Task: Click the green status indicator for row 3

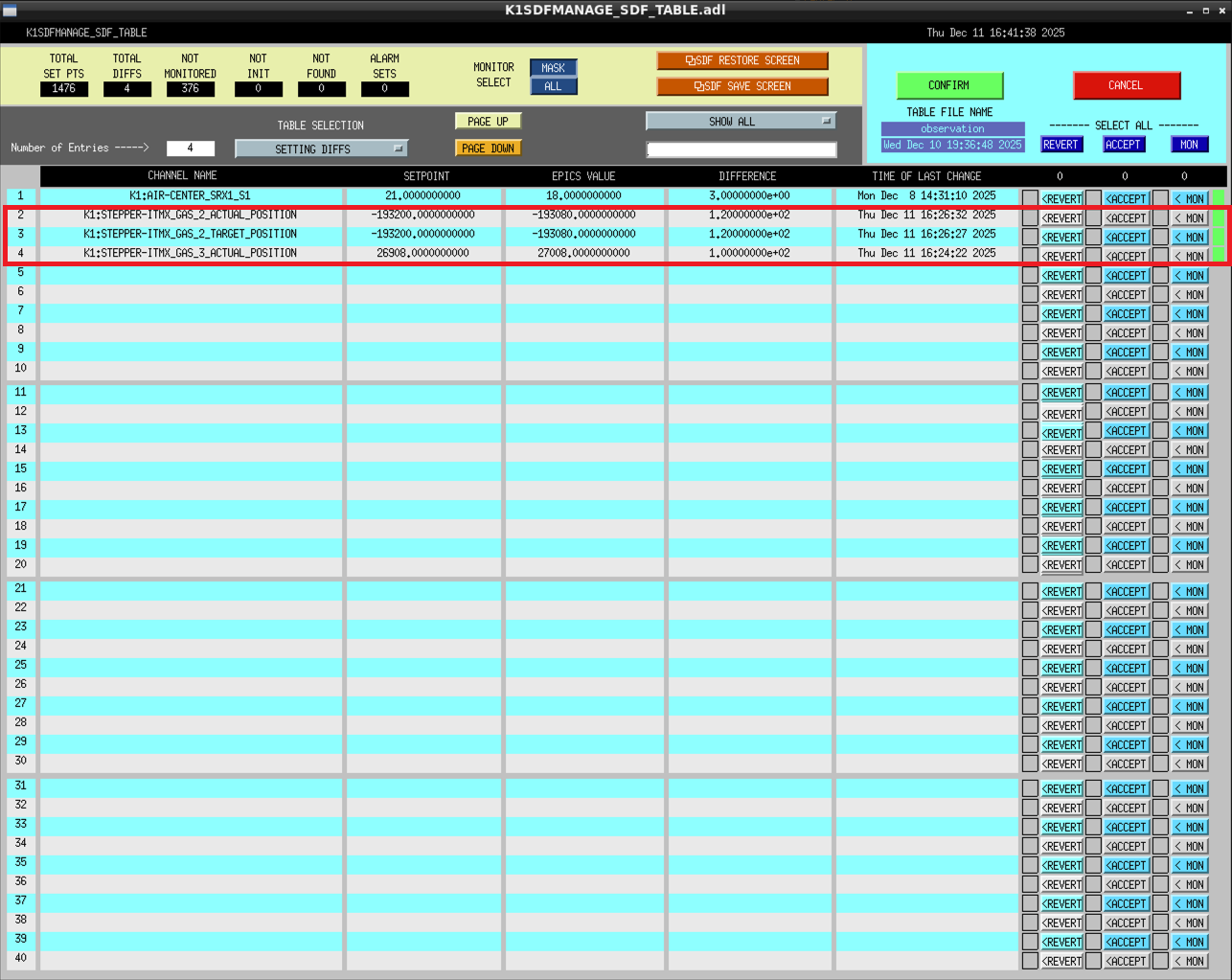Action: coord(1219,236)
